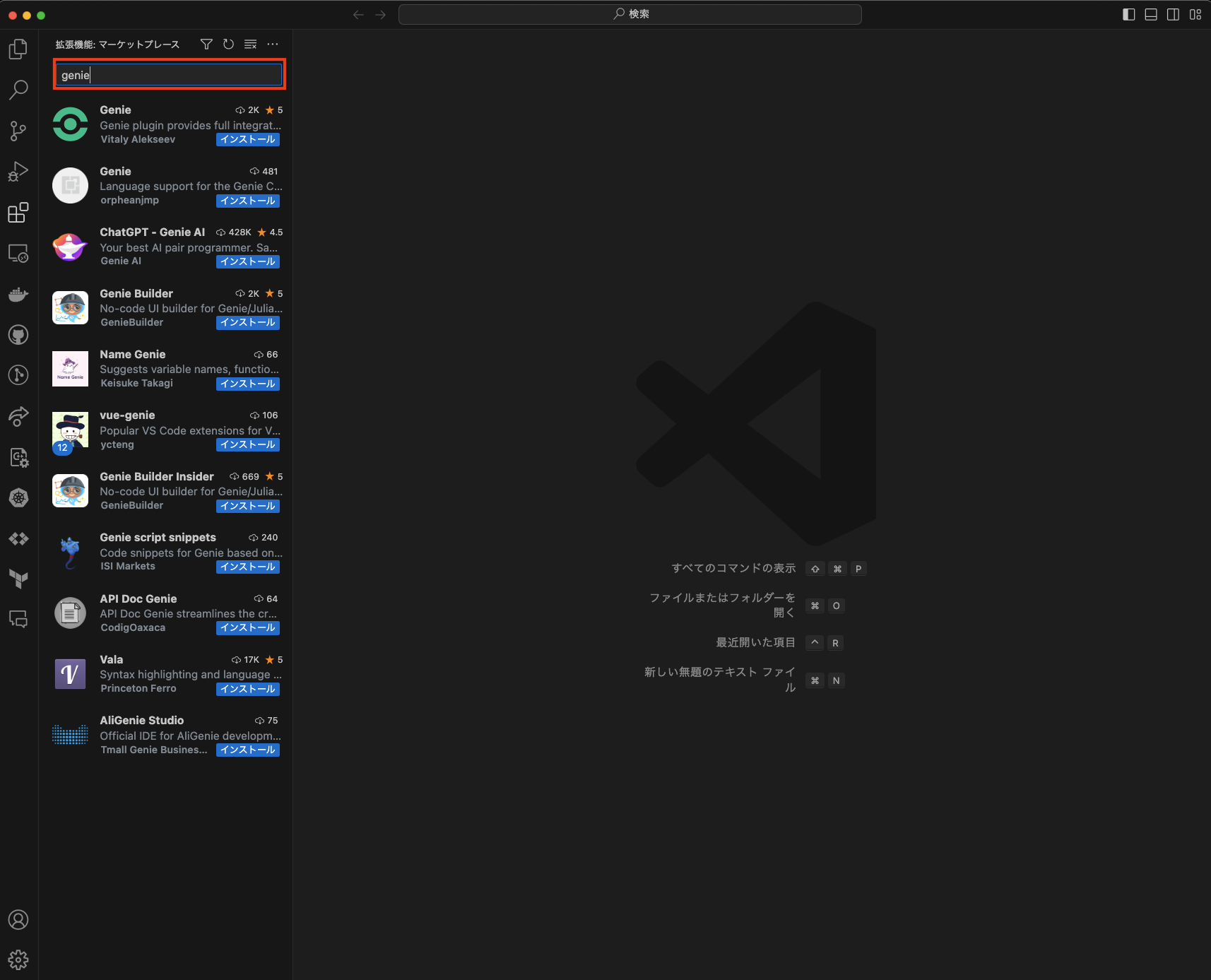Image resolution: width=1211 pixels, height=980 pixels.
Task: Install AliGenie Studio extension
Action: [x=248, y=750]
